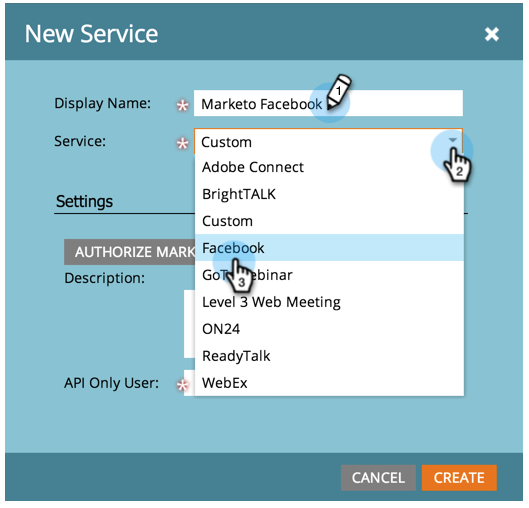The width and height of the screenshot is (529, 508).
Task: Click the Description label
Action: pyautogui.click(x=105, y=278)
